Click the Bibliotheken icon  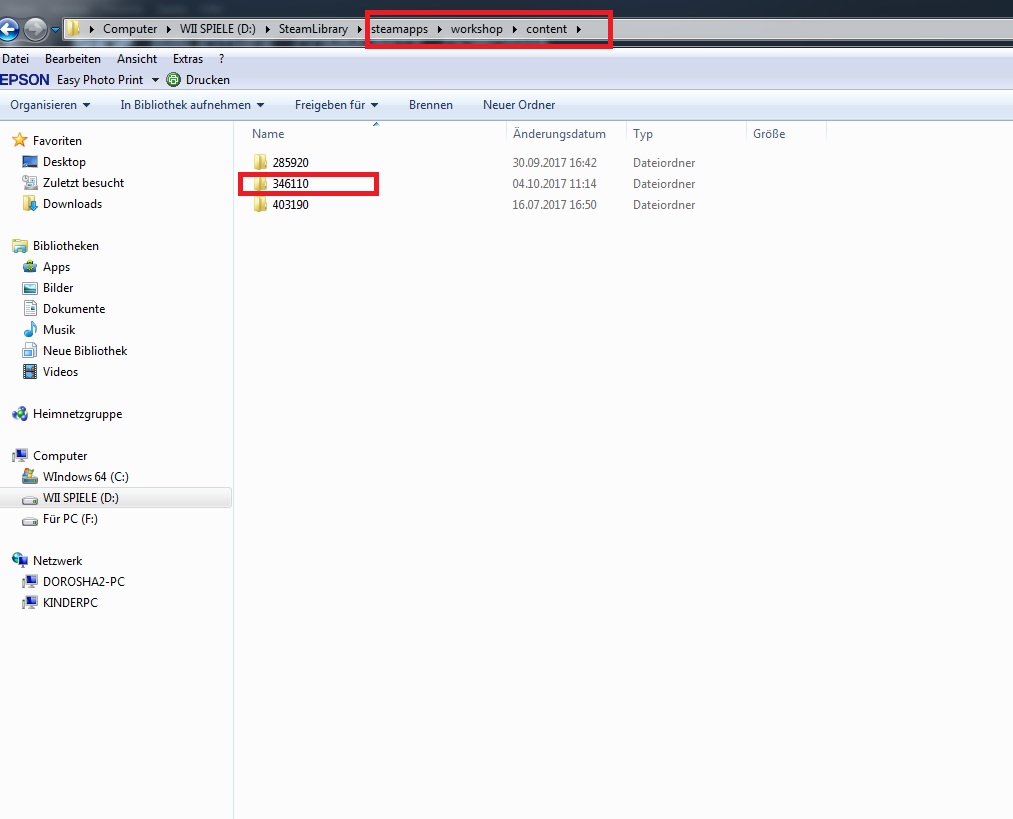click(x=20, y=245)
